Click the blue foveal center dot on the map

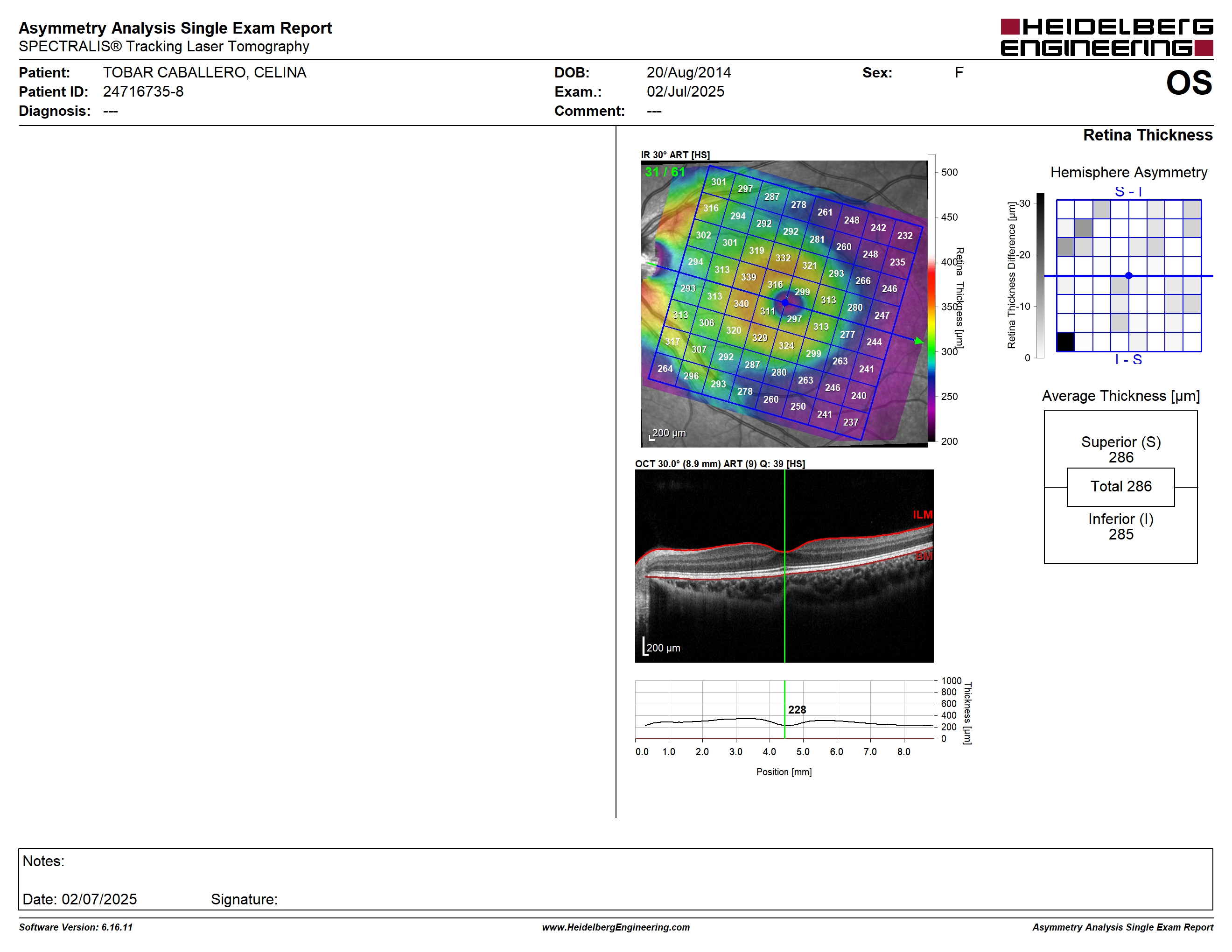(785, 303)
